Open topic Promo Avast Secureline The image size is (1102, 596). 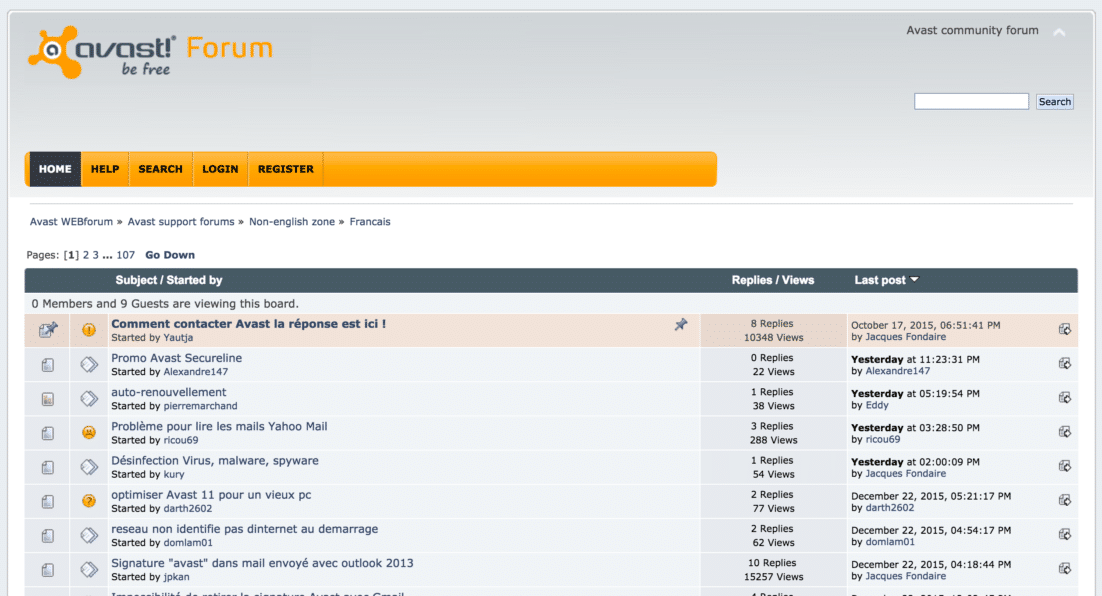pos(176,358)
